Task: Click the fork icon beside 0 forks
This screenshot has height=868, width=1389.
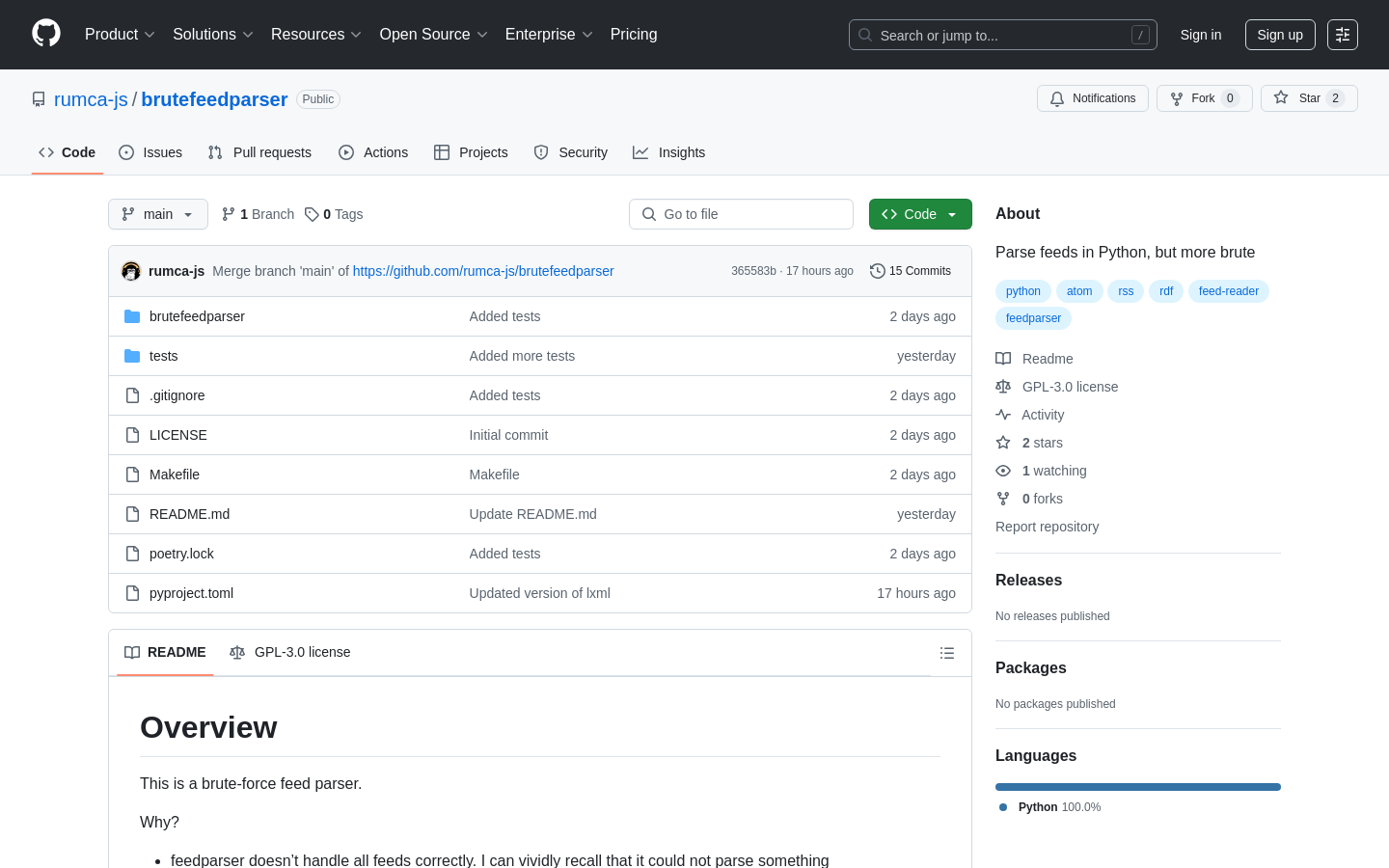Action: (1003, 499)
